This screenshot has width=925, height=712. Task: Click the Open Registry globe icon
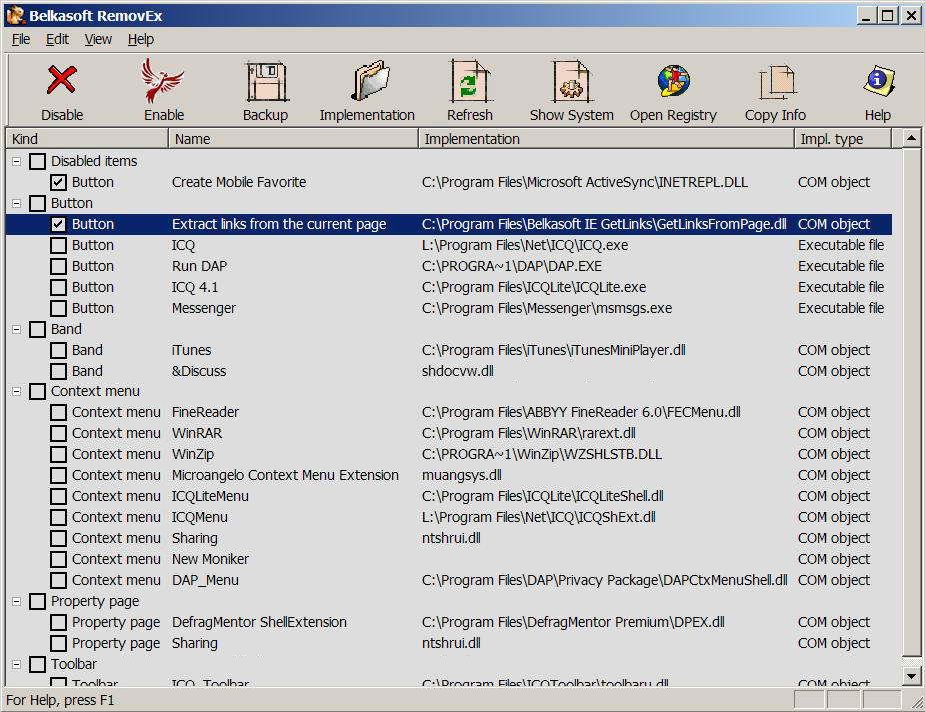[x=673, y=80]
